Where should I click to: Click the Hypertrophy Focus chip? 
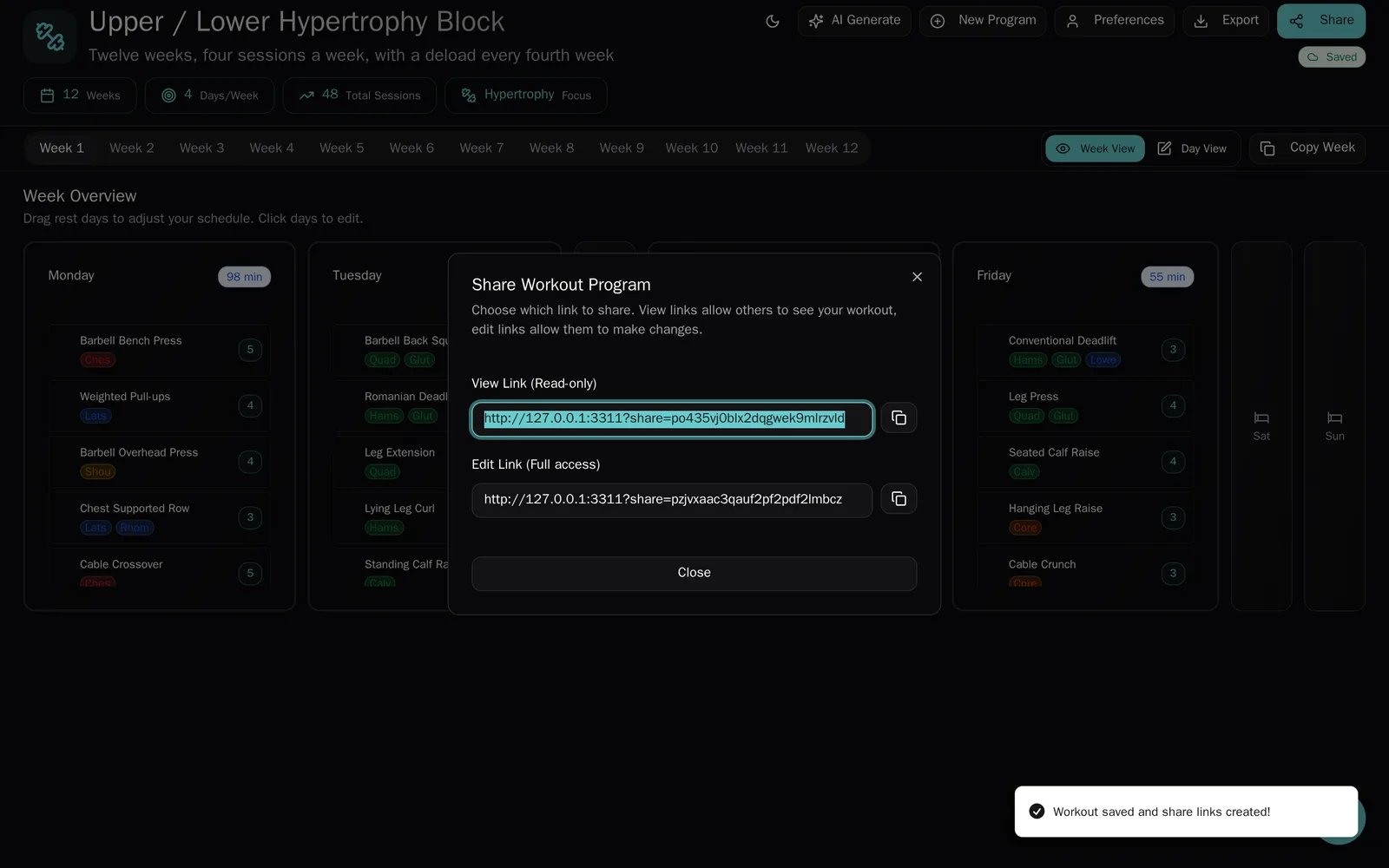tap(526, 95)
